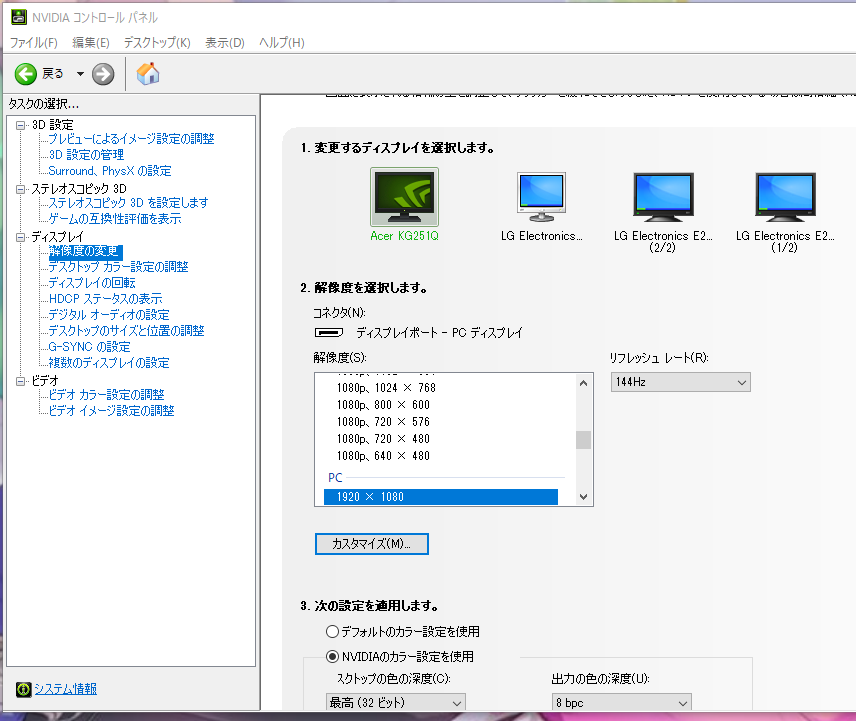Click the カスタマイズ(M)... button
856x721 pixels.
372,544
